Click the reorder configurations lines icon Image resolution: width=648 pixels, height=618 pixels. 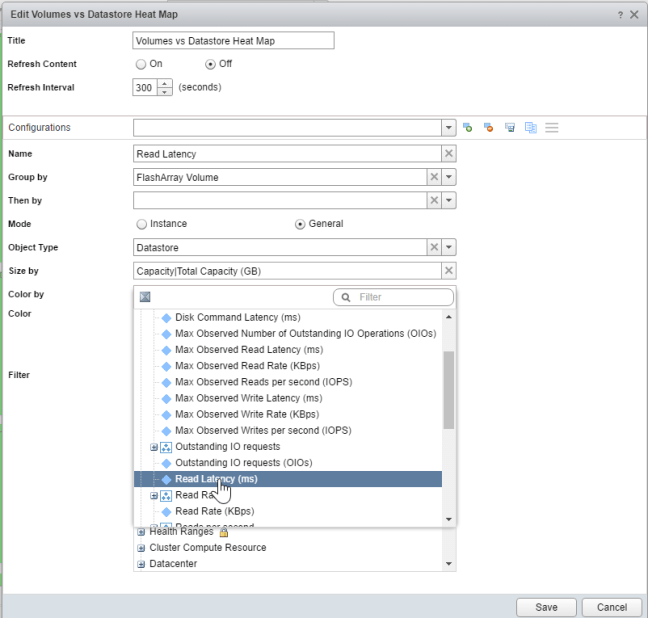pyautogui.click(x=552, y=128)
